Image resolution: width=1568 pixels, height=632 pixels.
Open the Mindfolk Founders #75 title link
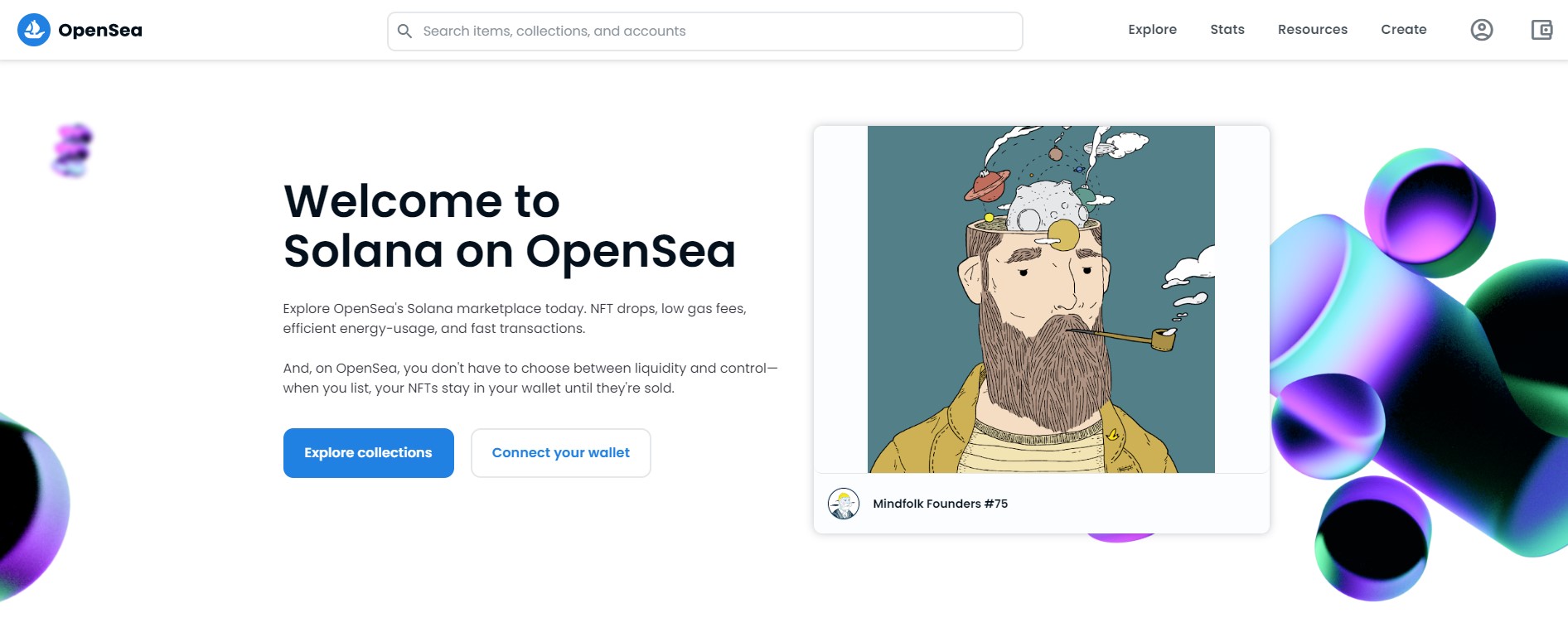pos(940,504)
